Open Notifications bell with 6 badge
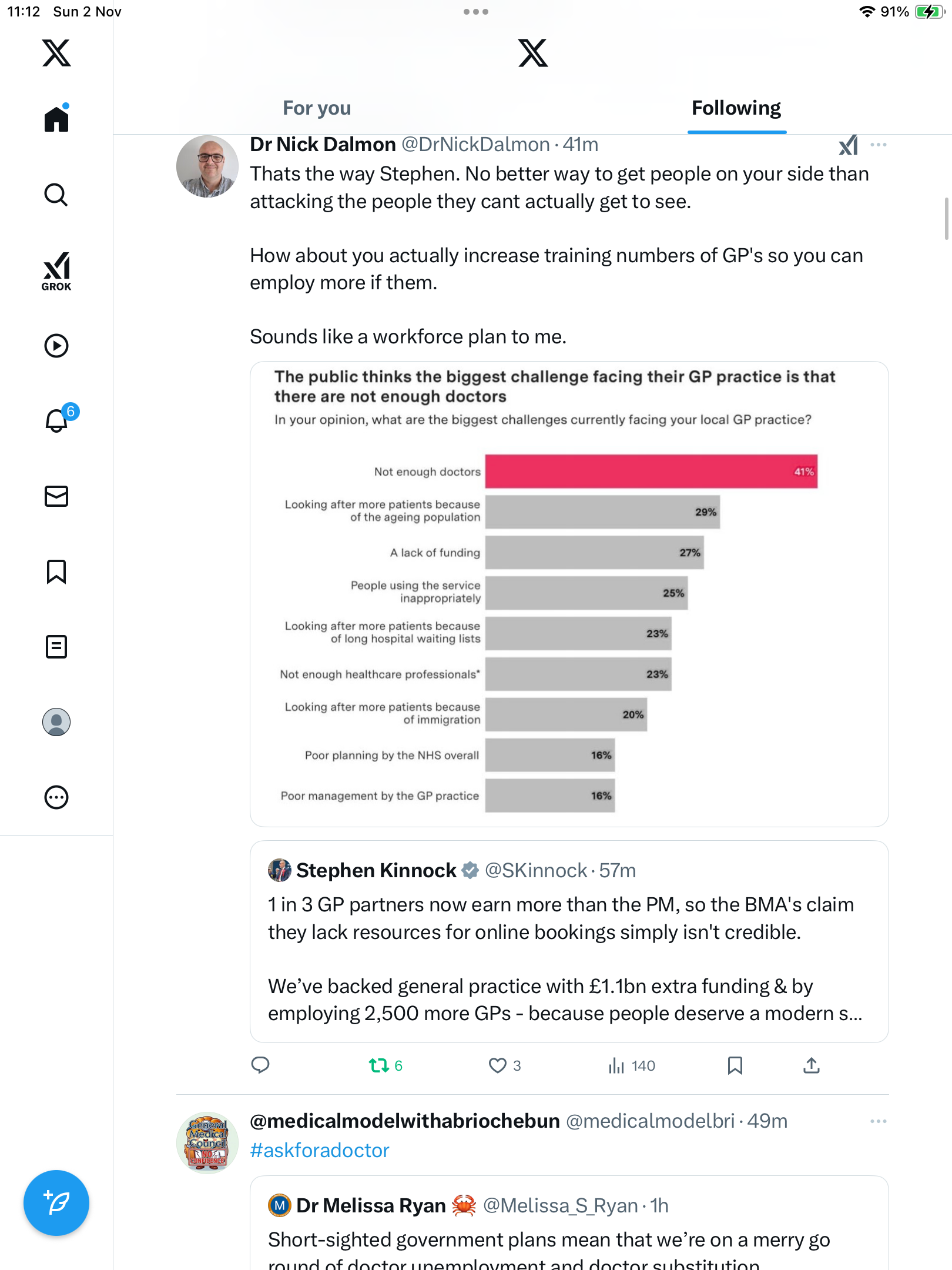 57,420
